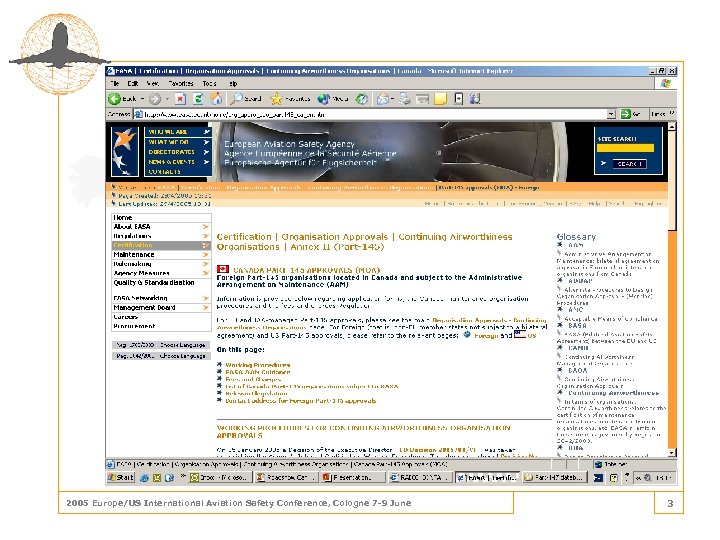The image size is (720, 540).
Task: Click the Back arrow in the browser toolbar
Action: [x=114, y=99]
